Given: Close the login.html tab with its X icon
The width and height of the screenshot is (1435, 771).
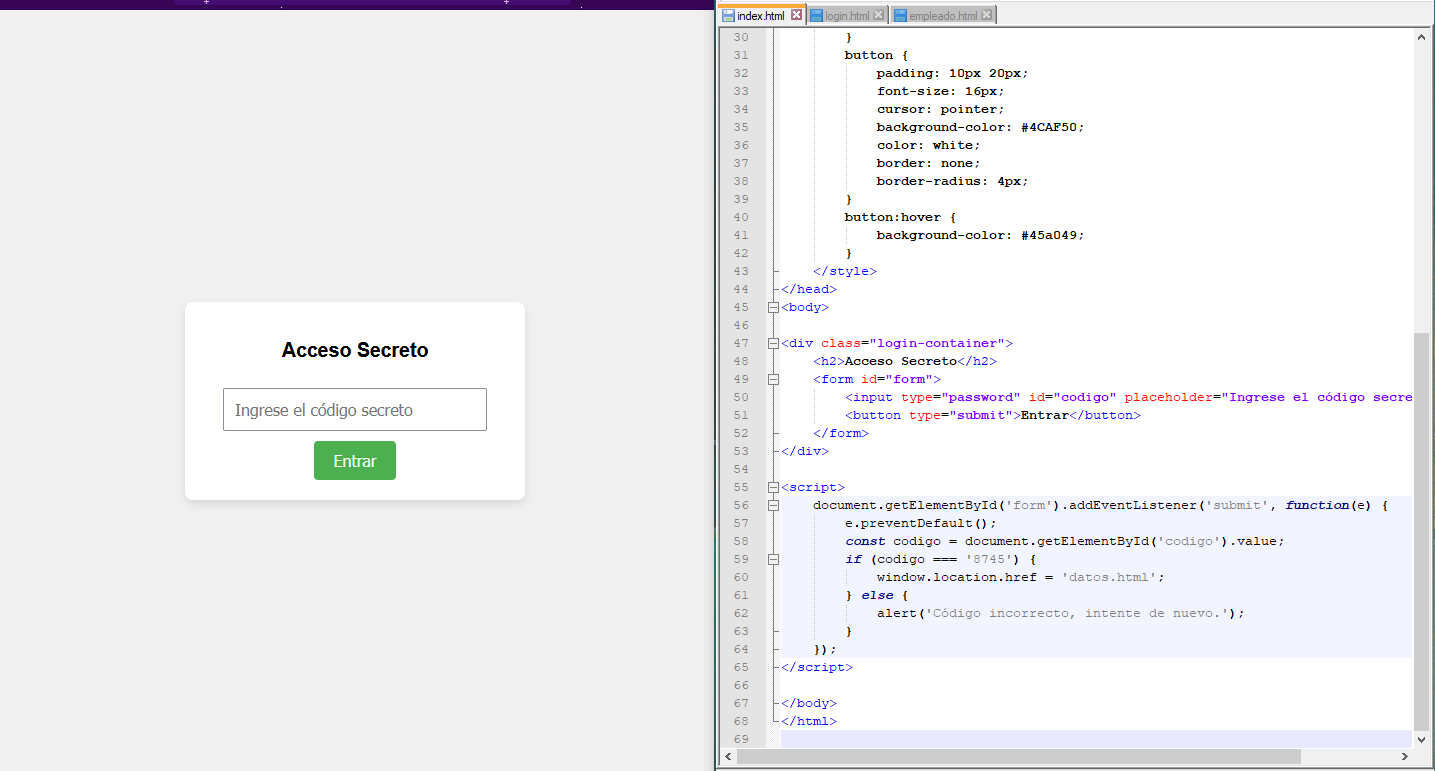Looking at the screenshot, I should coord(878,15).
